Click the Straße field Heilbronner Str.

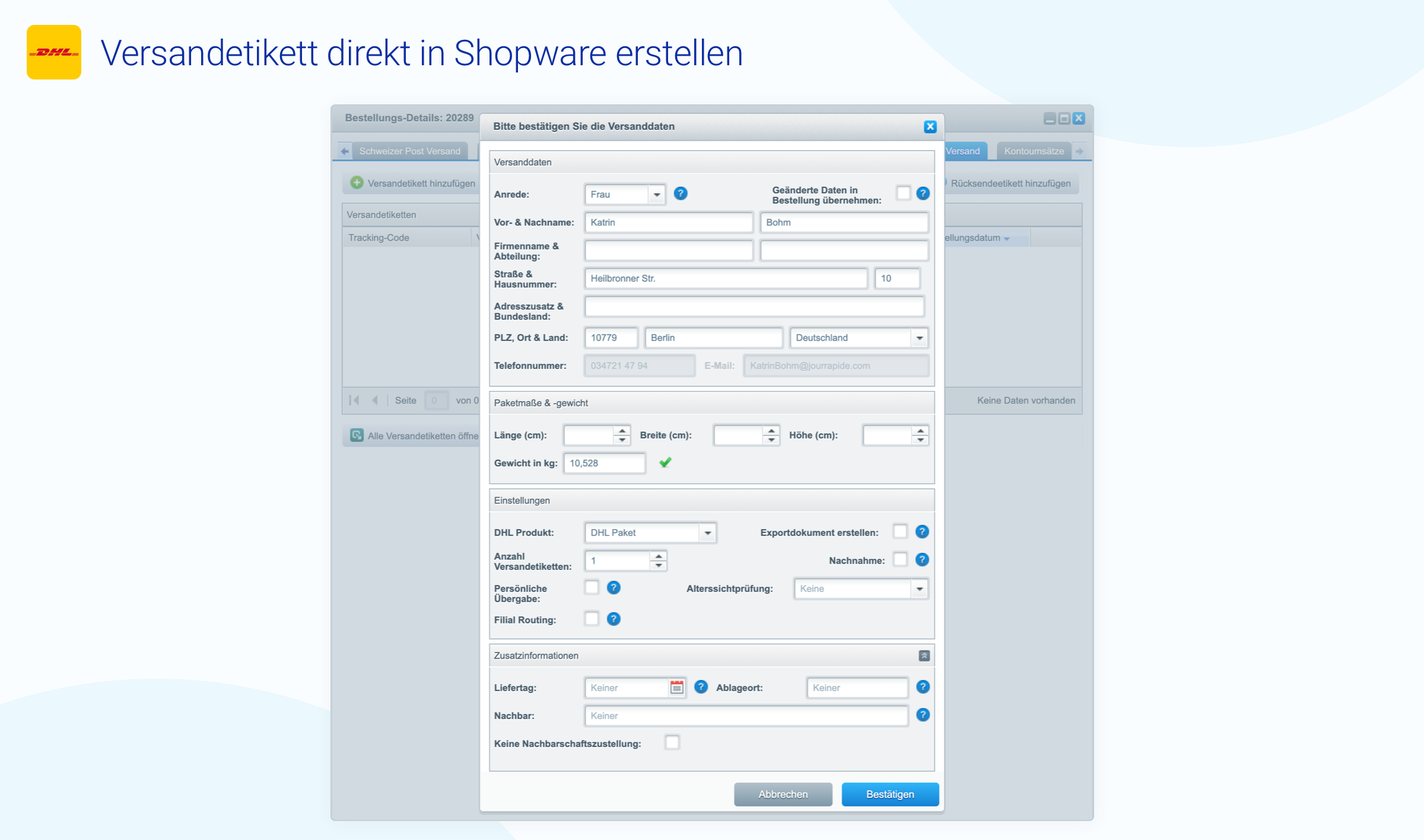(x=726, y=278)
